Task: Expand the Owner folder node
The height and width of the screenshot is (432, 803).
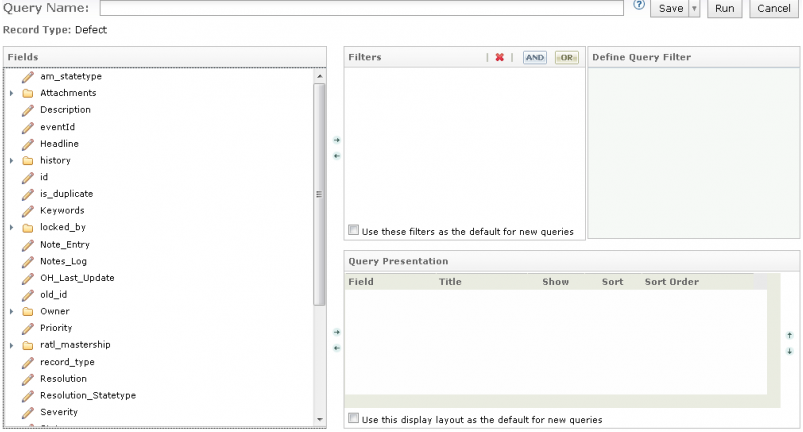Action: click(x=12, y=311)
